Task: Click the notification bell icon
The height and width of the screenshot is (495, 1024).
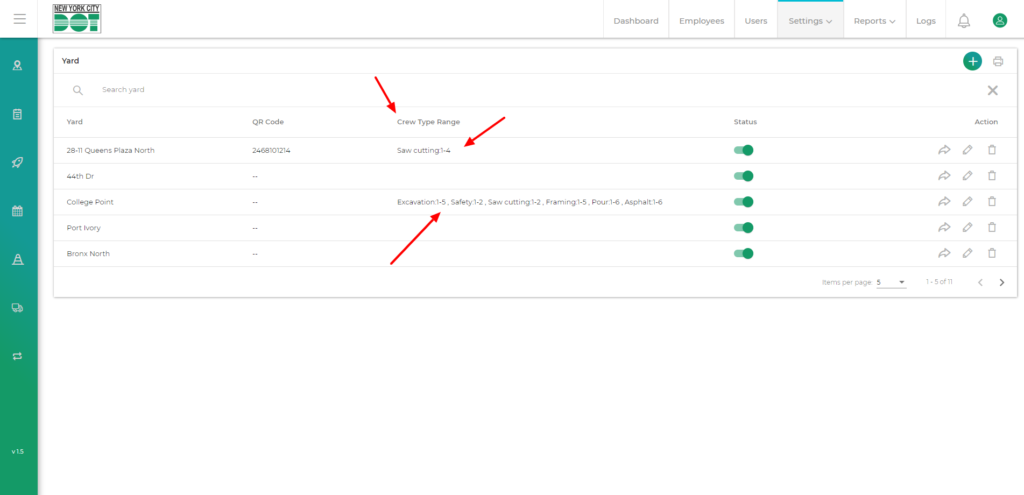Action: point(963,20)
